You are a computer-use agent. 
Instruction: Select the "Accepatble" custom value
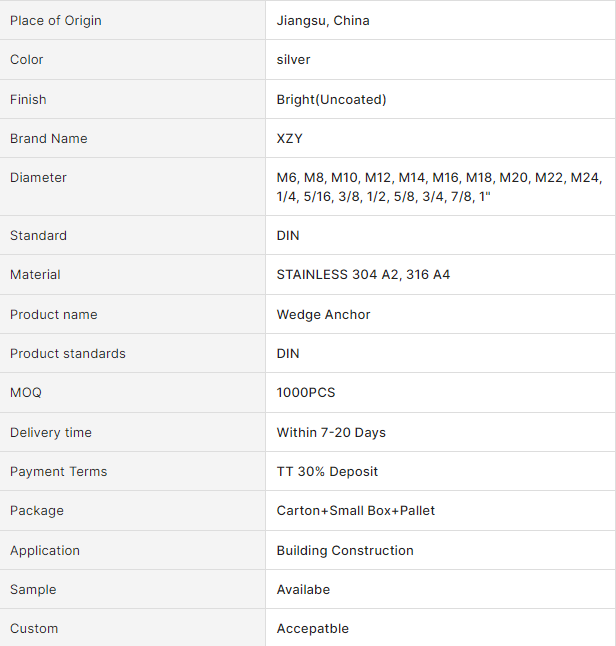coord(313,628)
